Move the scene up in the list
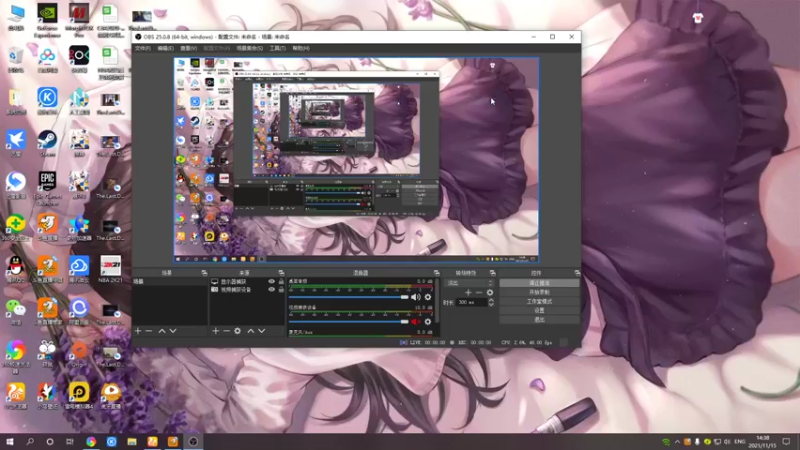 (x=162, y=331)
